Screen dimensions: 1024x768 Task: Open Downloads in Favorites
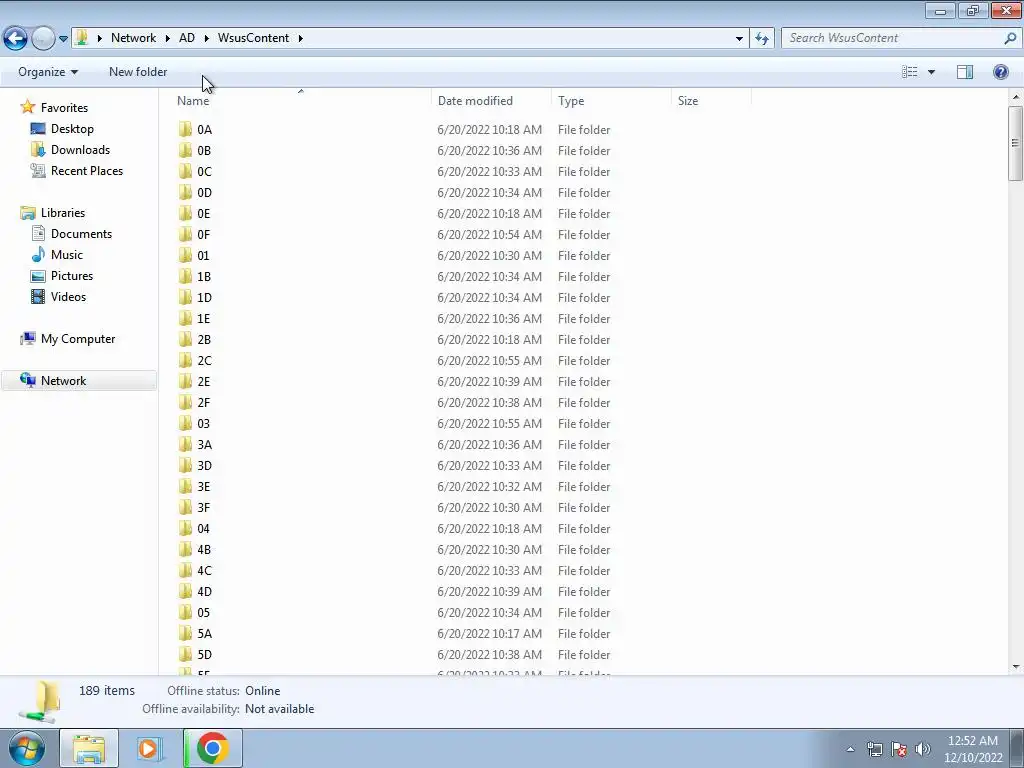pyautogui.click(x=80, y=150)
